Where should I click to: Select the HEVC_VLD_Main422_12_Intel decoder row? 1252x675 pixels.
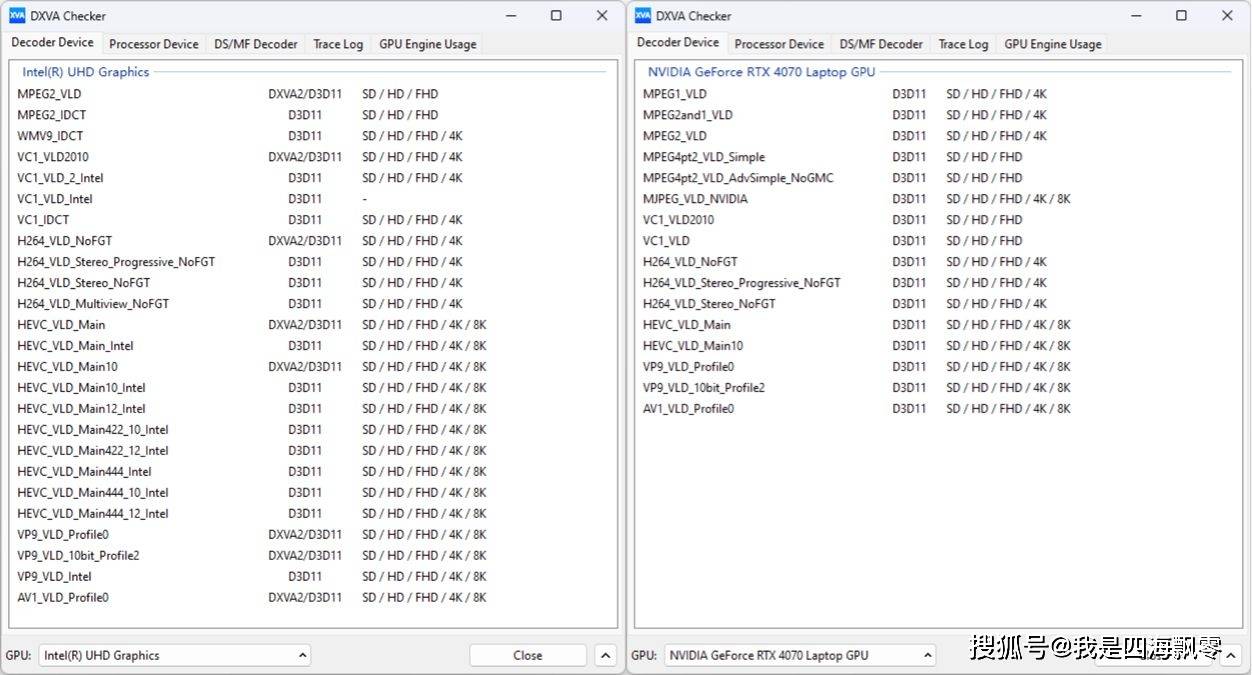(312, 451)
